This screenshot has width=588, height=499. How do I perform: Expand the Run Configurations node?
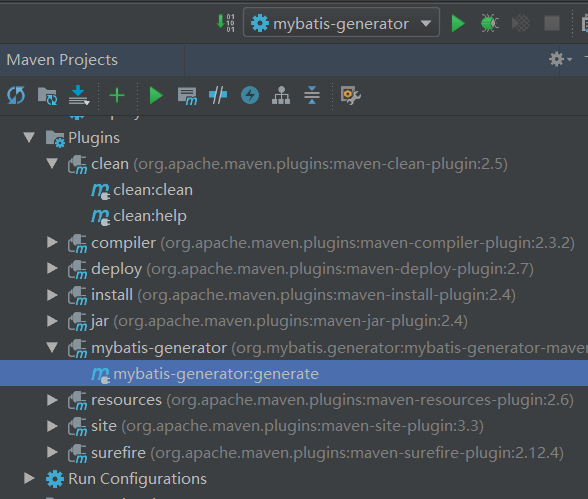29,478
